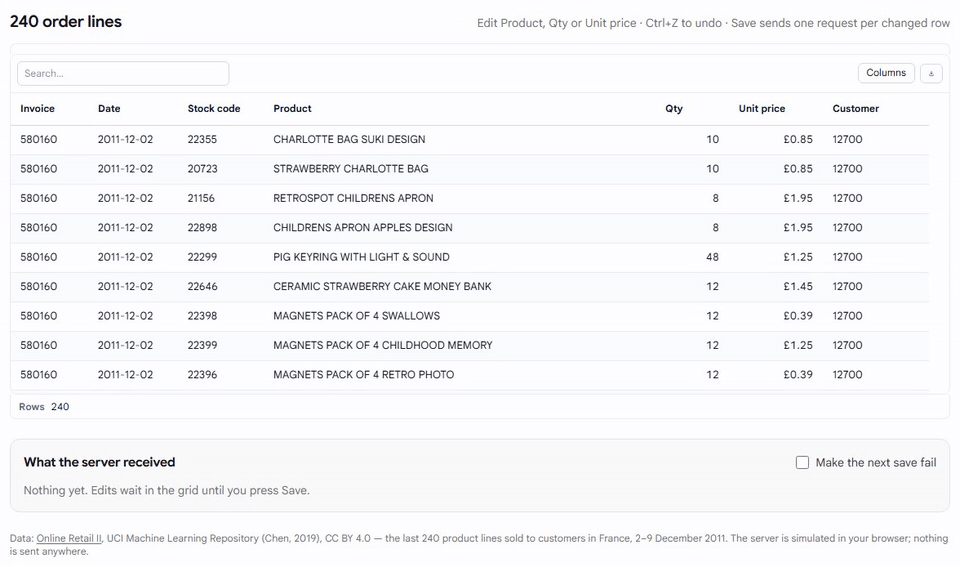The height and width of the screenshot is (567, 960).
Task: Open the Columns chooser
Action: [x=886, y=73]
